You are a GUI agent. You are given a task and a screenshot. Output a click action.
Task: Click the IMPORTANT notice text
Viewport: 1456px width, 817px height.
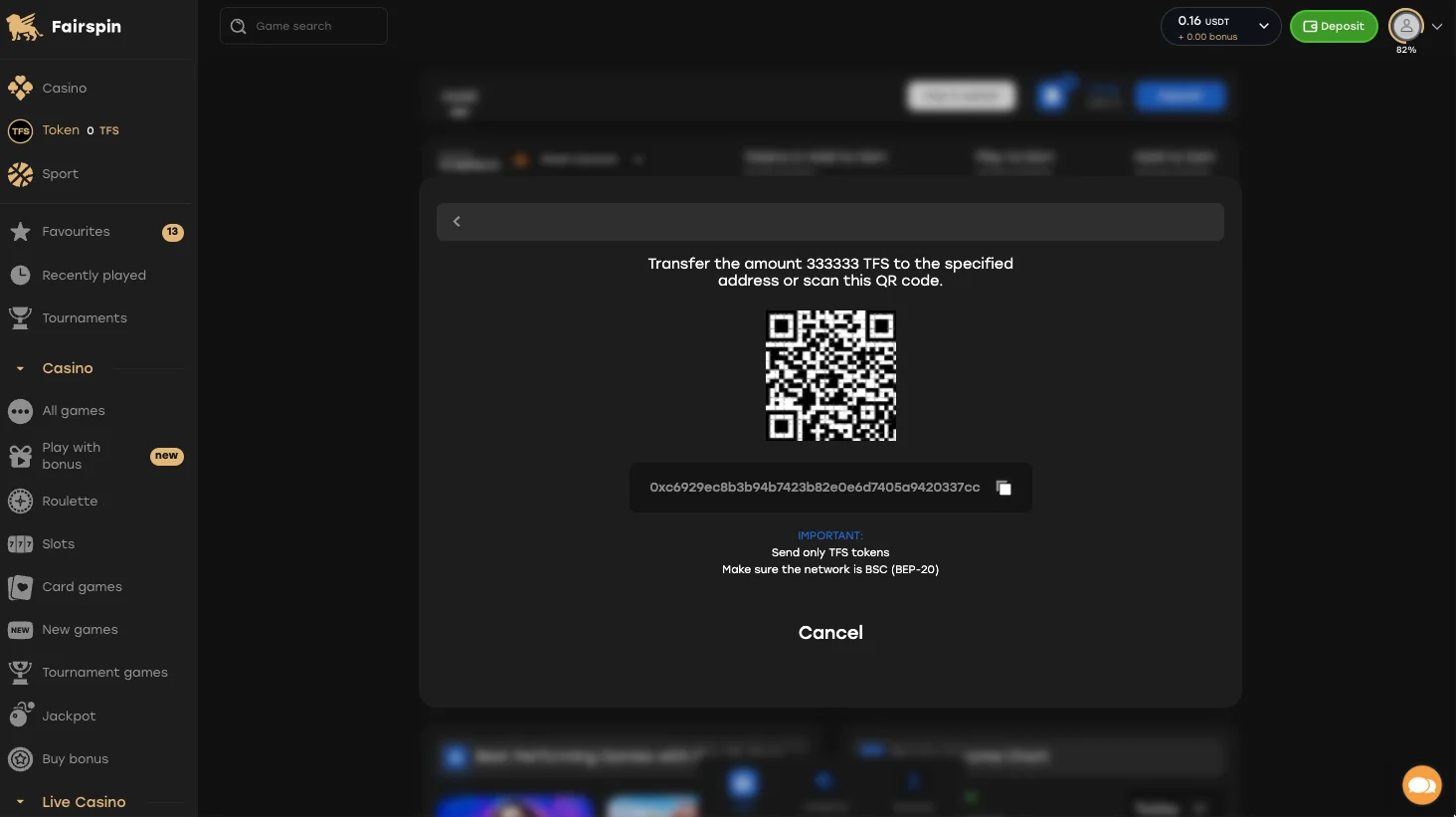830,535
